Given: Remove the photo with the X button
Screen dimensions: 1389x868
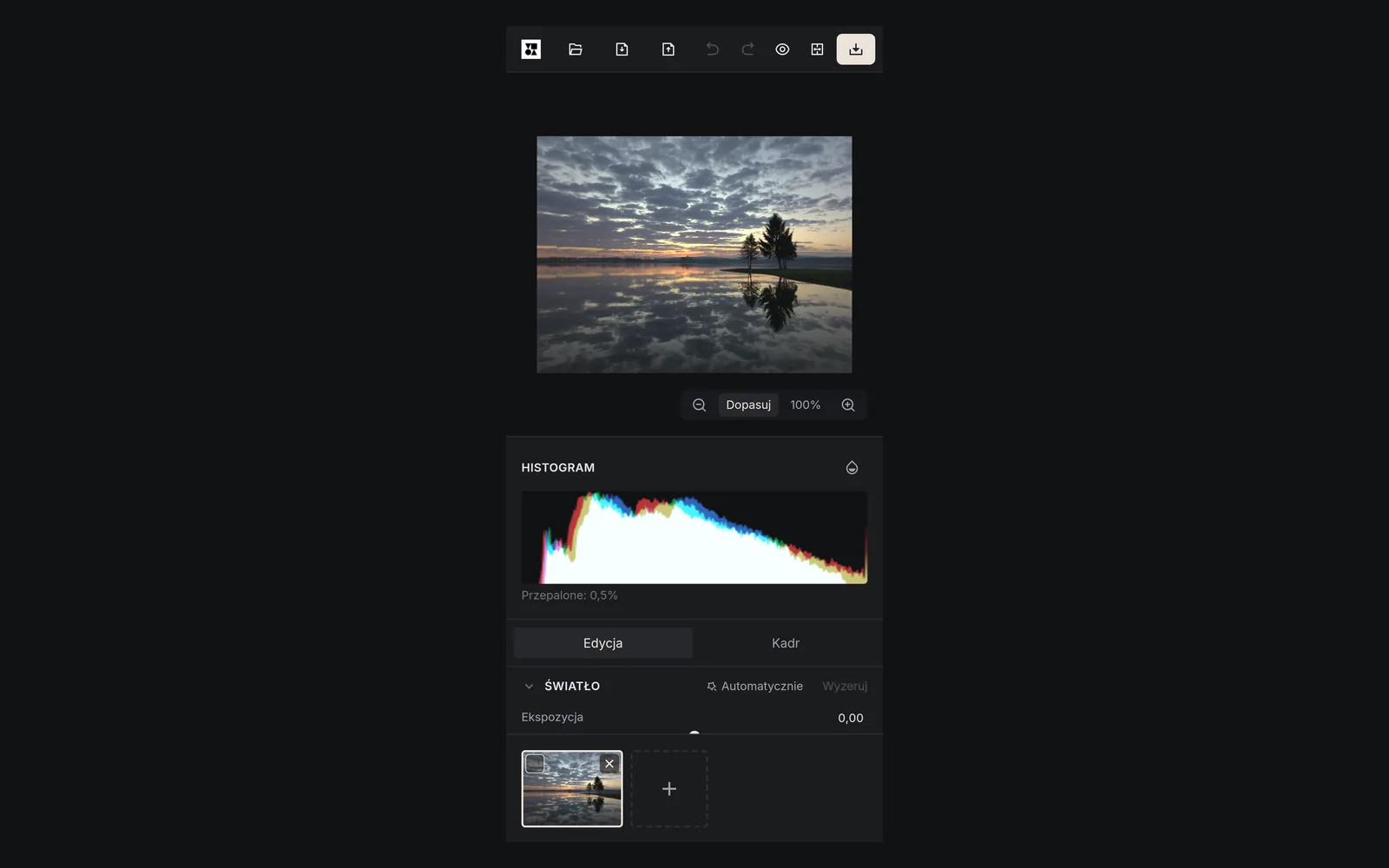Looking at the screenshot, I should coord(609,764).
